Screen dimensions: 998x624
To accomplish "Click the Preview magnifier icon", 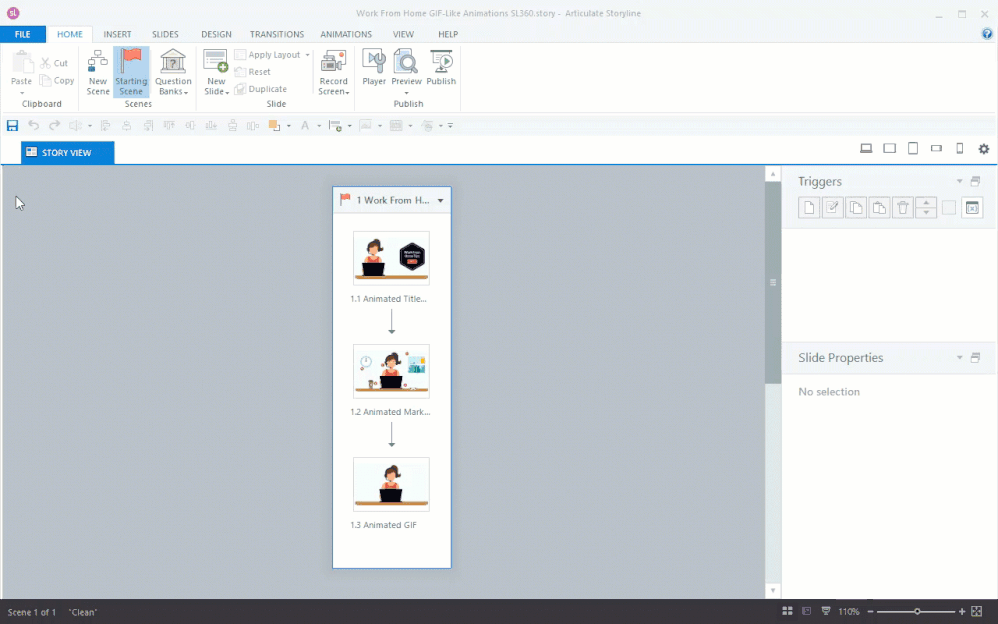I will (x=406, y=62).
